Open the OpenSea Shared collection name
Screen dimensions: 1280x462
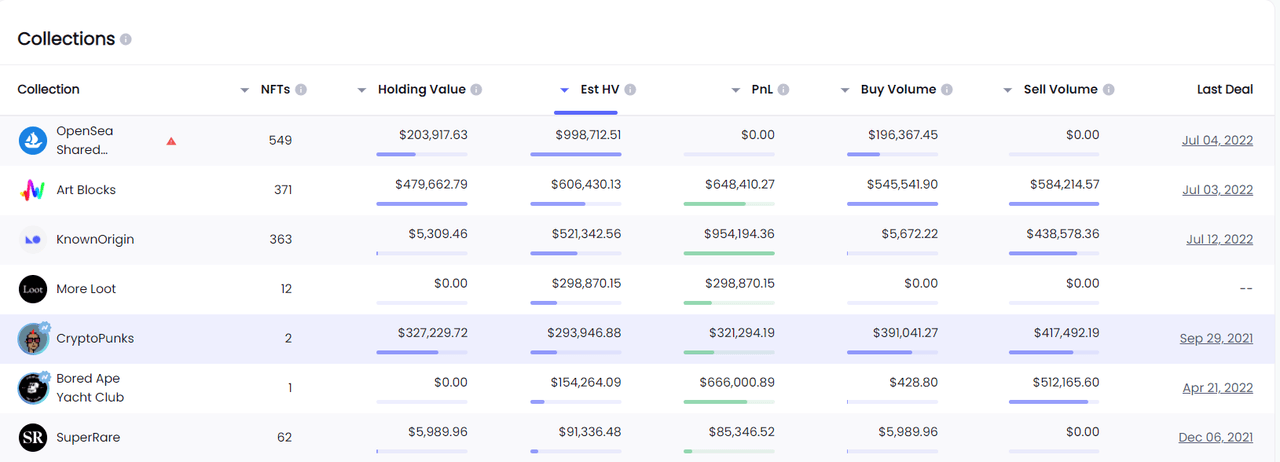click(x=85, y=140)
